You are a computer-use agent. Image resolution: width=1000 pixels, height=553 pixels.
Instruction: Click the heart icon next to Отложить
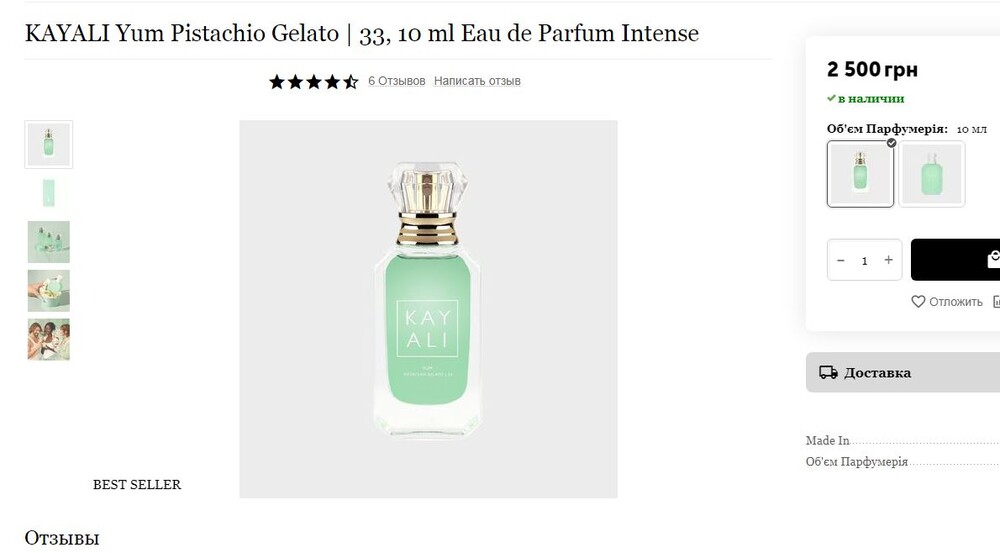click(x=918, y=302)
